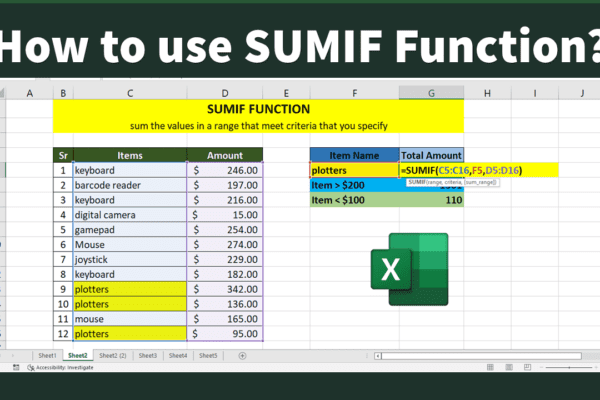Select column G header
The height and width of the screenshot is (400, 600).
click(431, 93)
